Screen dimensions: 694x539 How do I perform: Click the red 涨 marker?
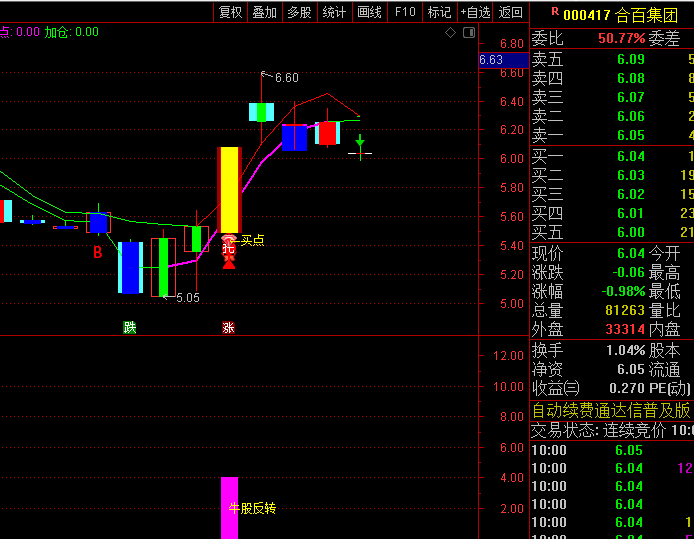pyautogui.click(x=228, y=327)
